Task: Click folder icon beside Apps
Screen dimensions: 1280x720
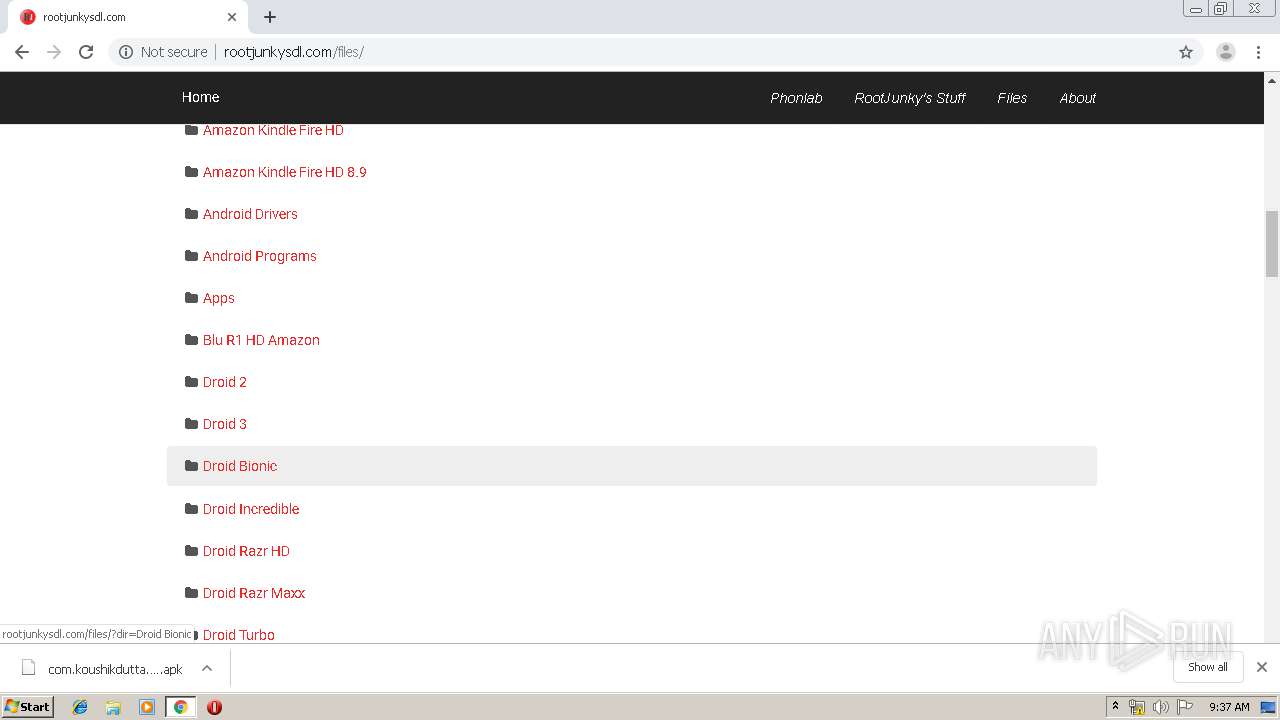Action: pyautogui.click(x=191, y=297)
